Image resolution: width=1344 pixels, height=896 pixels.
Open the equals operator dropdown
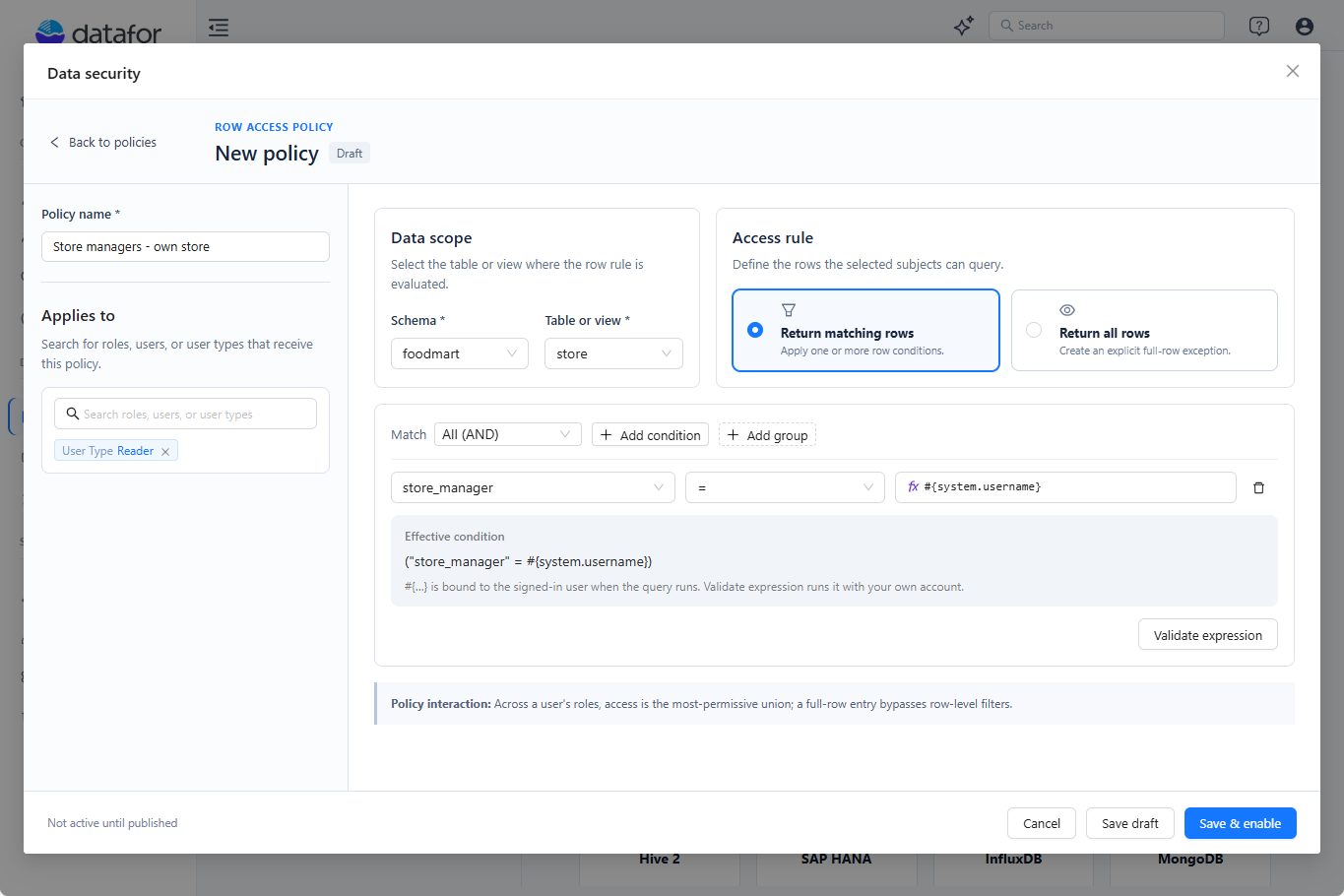(x=785, y=487)
